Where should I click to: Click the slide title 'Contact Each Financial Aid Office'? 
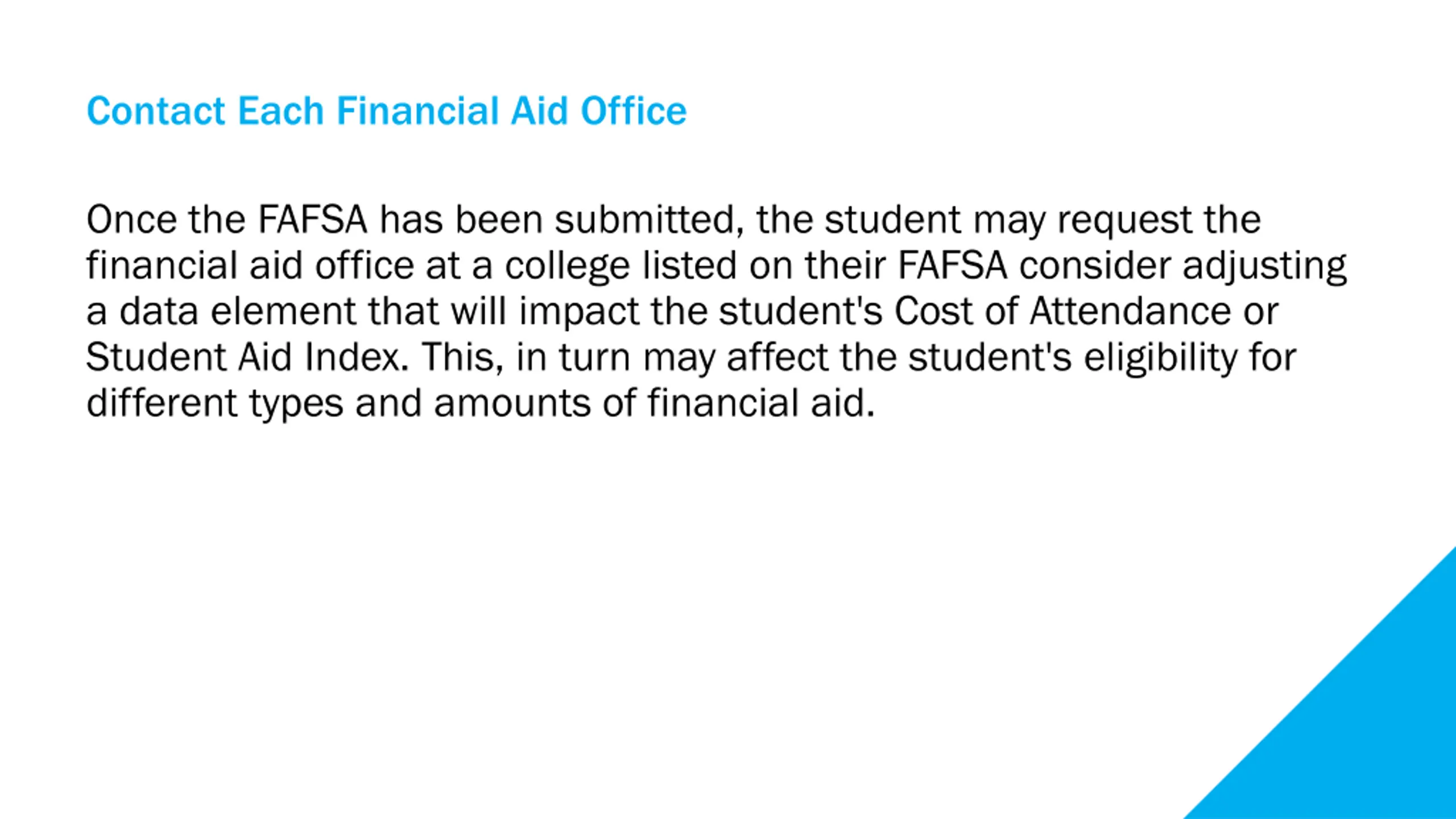[x=387, y=110]
